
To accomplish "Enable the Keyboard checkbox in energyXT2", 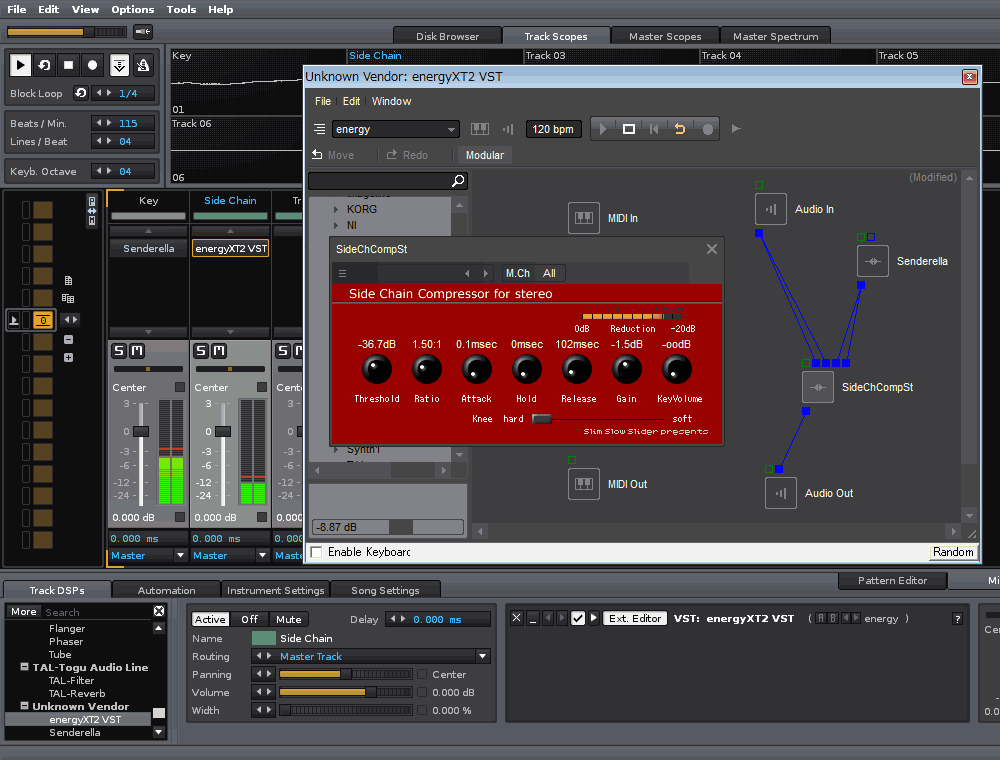I will click(x=316, y=552).
